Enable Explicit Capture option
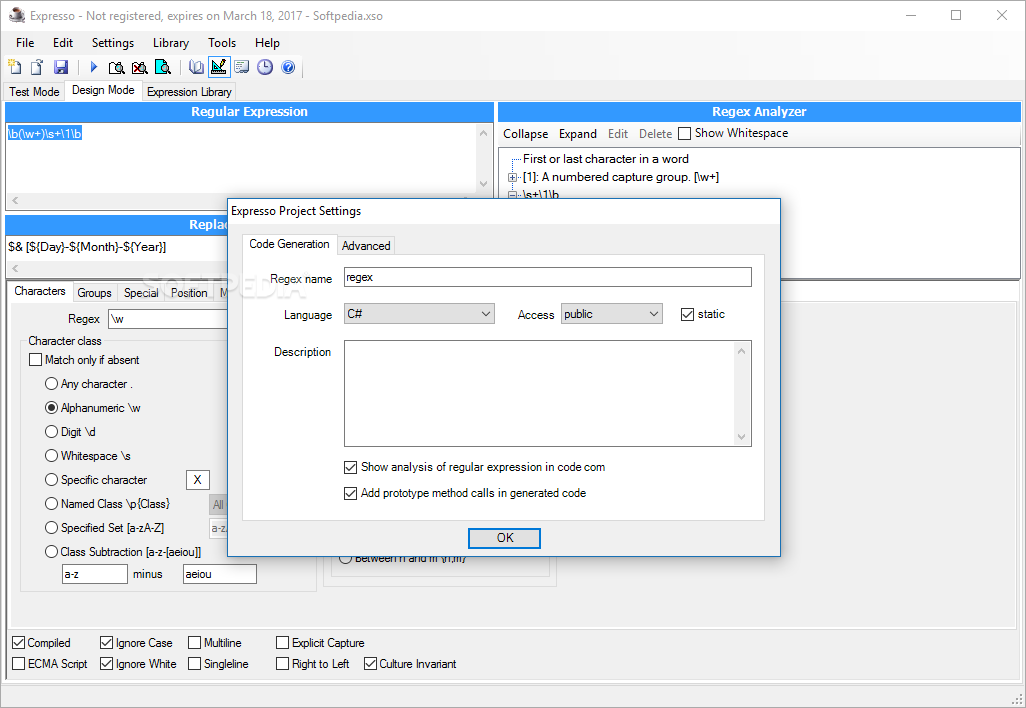 click(283, 643)
